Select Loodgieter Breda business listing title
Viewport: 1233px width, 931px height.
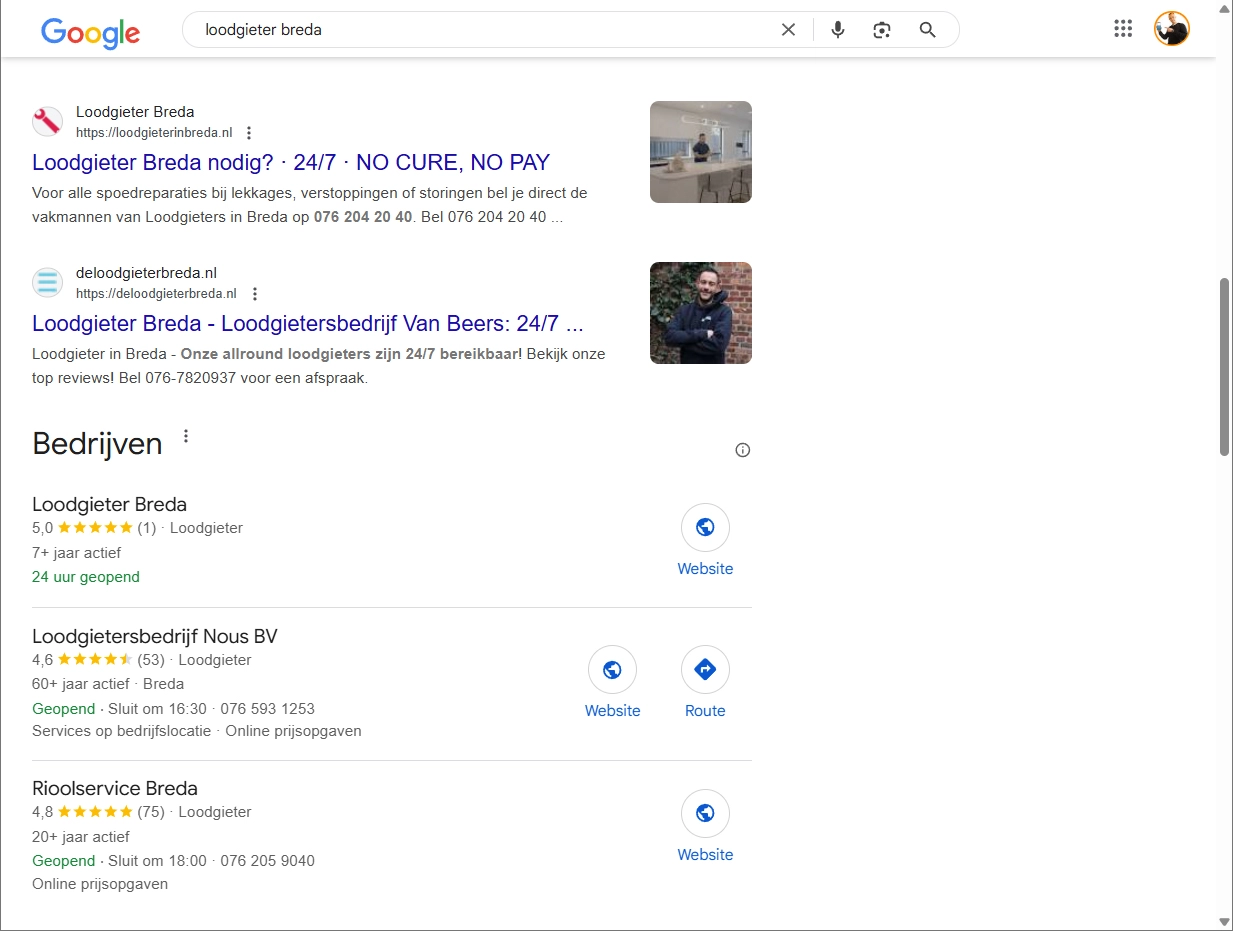coord(109,504)
